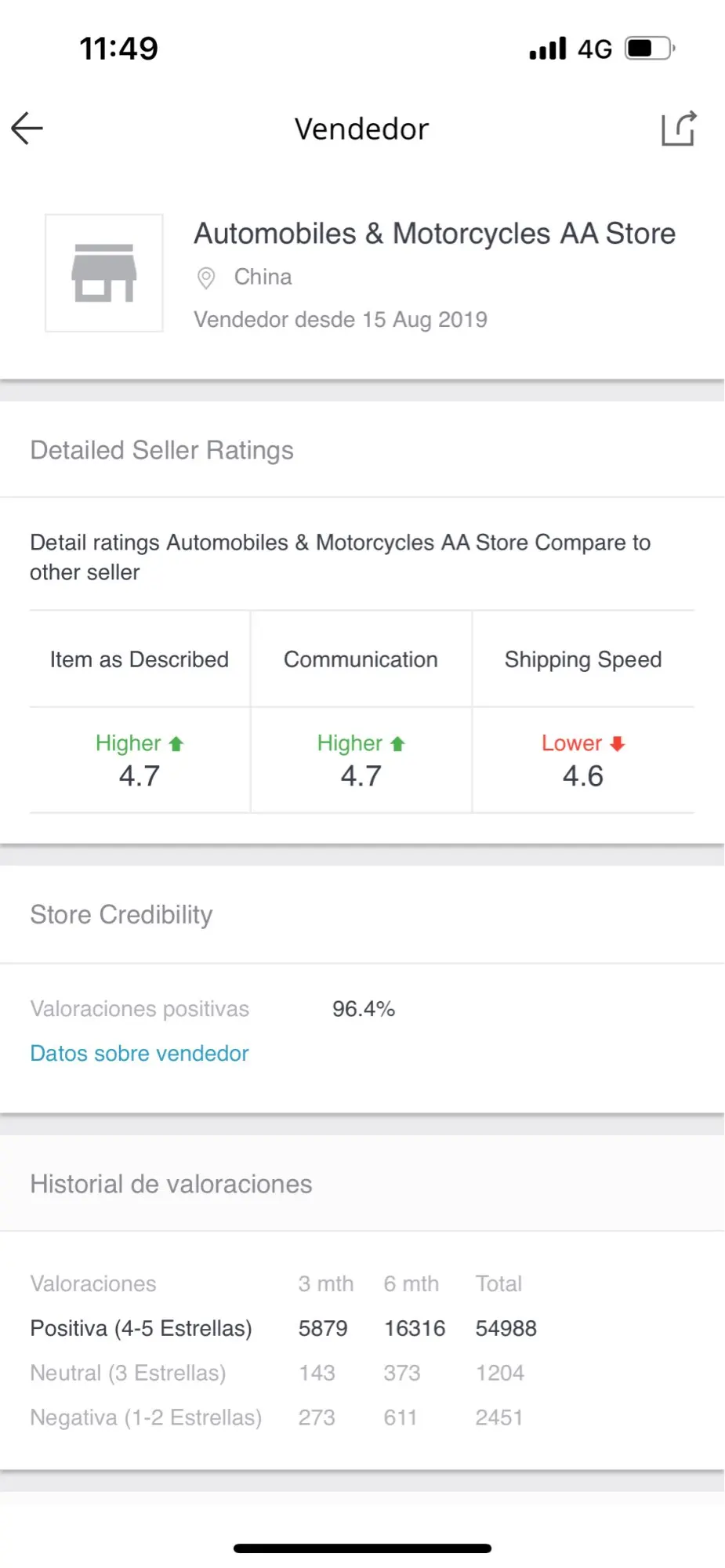Screen dimensions: 725x1568
Task: Open the Datos sobre vendedor link
Action: pyautogui.click(x=140, y=1053)
